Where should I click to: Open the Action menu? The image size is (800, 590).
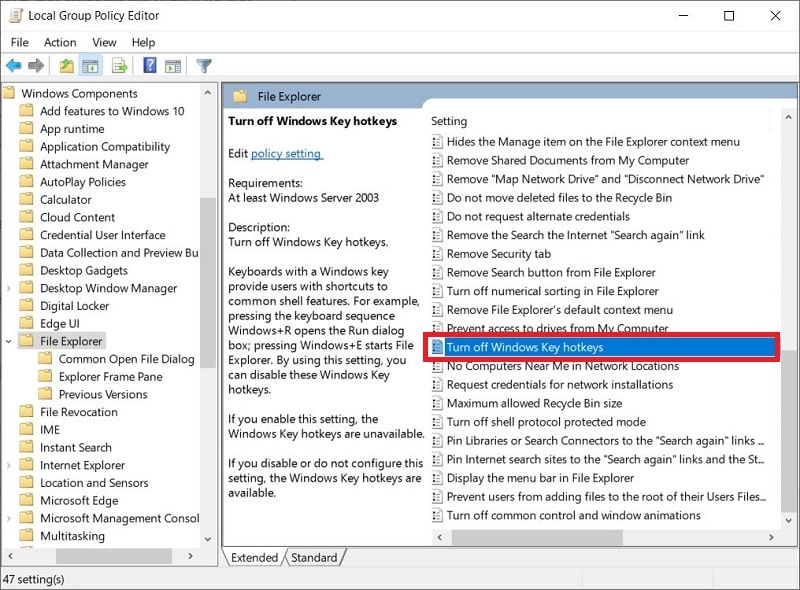60,42
